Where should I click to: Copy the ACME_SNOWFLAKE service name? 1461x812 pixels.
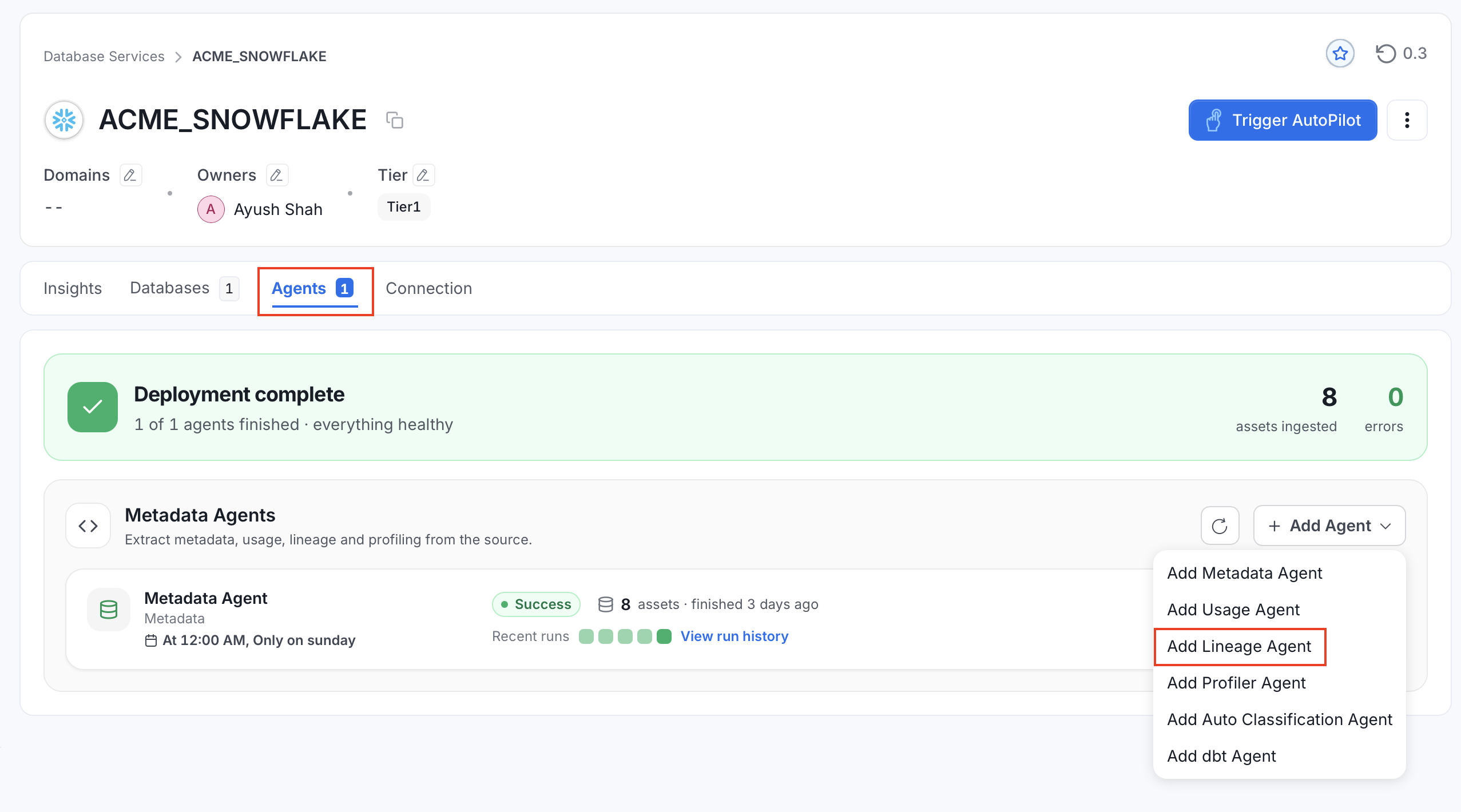point(395,120)
